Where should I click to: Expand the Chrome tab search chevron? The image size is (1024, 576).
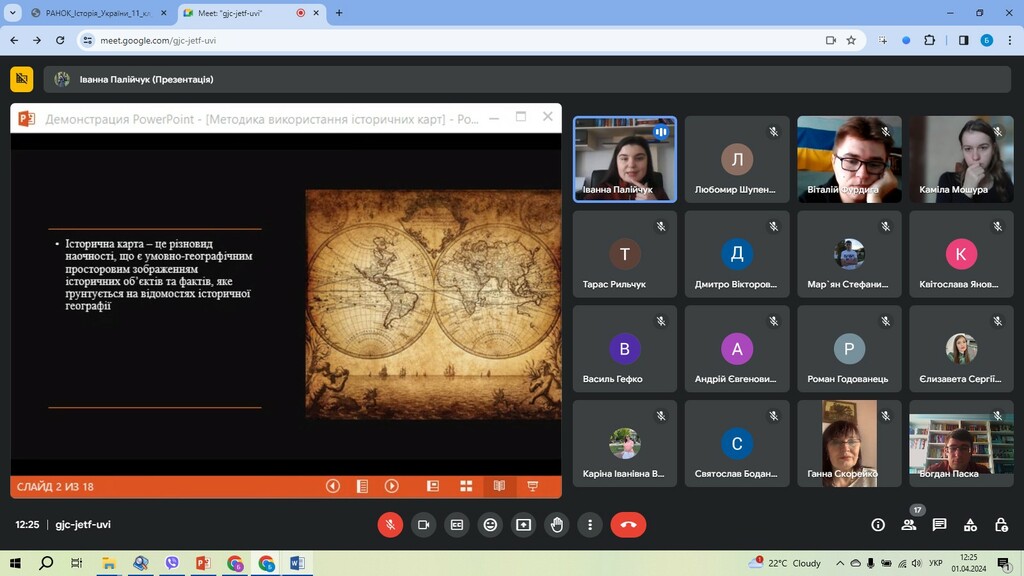(x=13, y=13)
